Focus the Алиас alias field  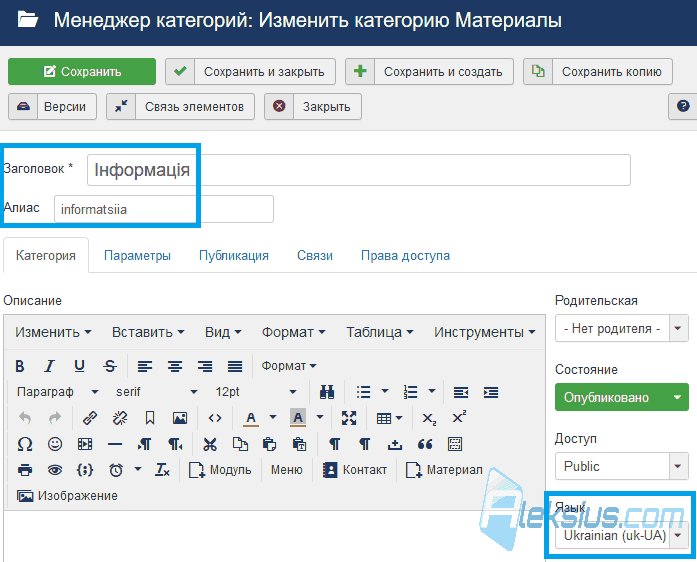click(x=164, y=209)
